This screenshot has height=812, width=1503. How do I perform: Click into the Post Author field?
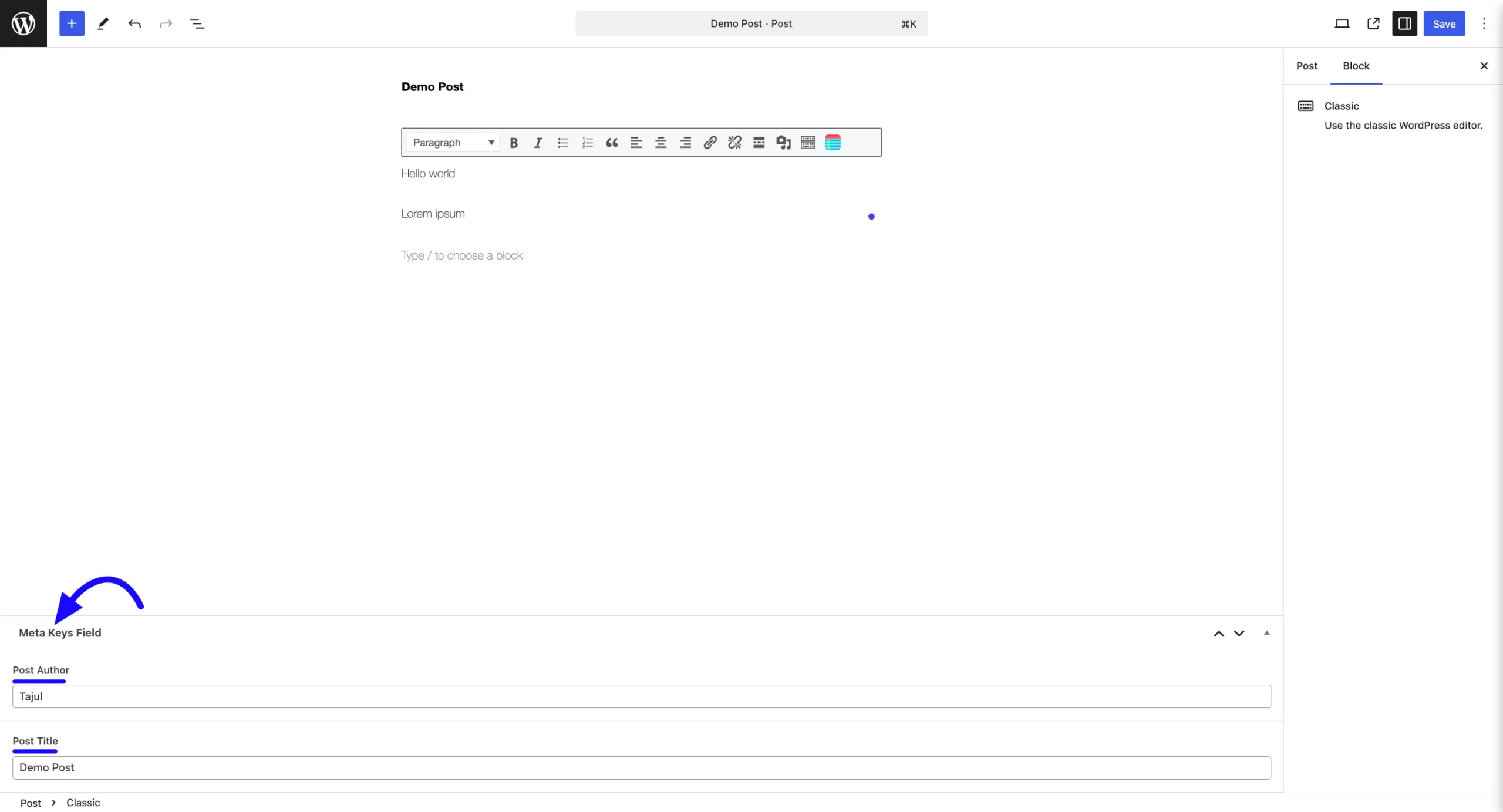[642, 696]
